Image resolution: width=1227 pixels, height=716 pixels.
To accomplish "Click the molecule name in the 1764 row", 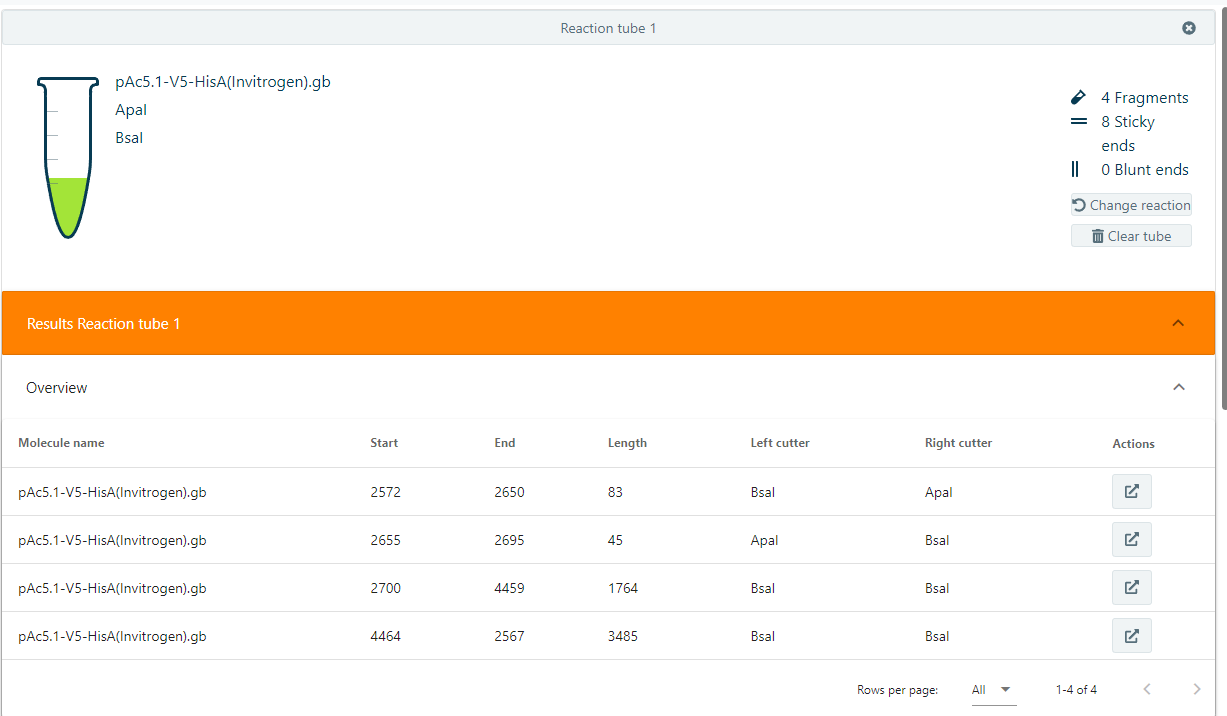I will pyautogui.click(x=112, y=588).
